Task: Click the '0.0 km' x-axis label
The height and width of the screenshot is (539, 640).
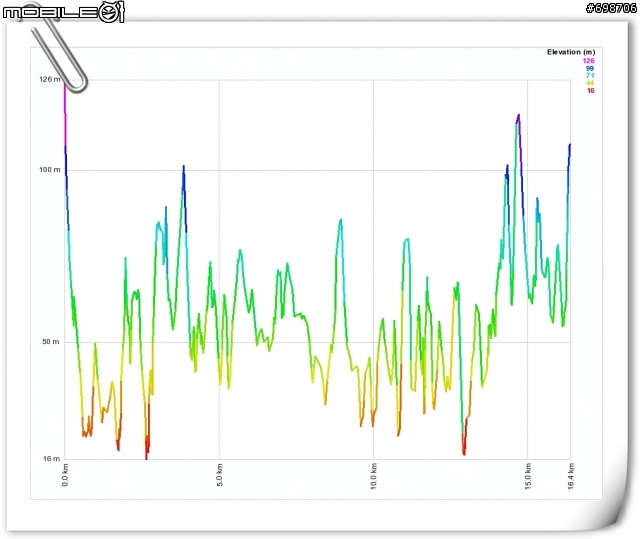Action: (x=65, y=475)
